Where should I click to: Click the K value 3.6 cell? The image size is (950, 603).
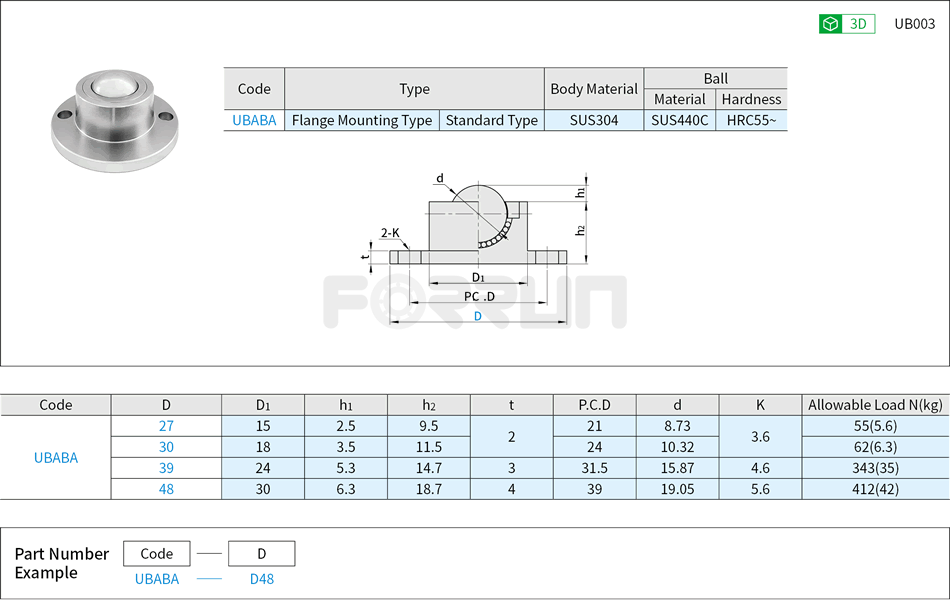point(760,436)
